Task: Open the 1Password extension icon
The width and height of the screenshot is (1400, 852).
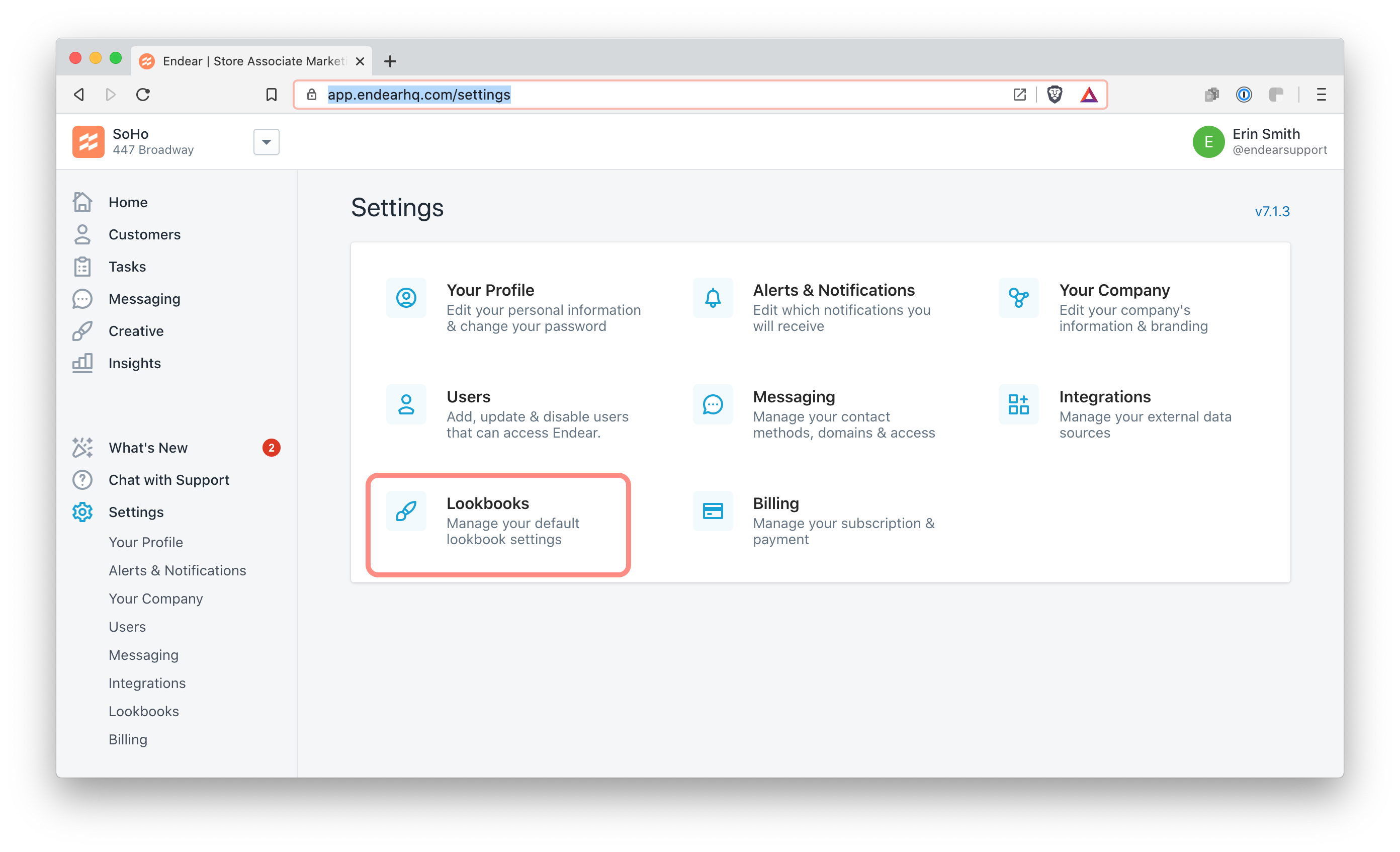Action: (1244, 95)
